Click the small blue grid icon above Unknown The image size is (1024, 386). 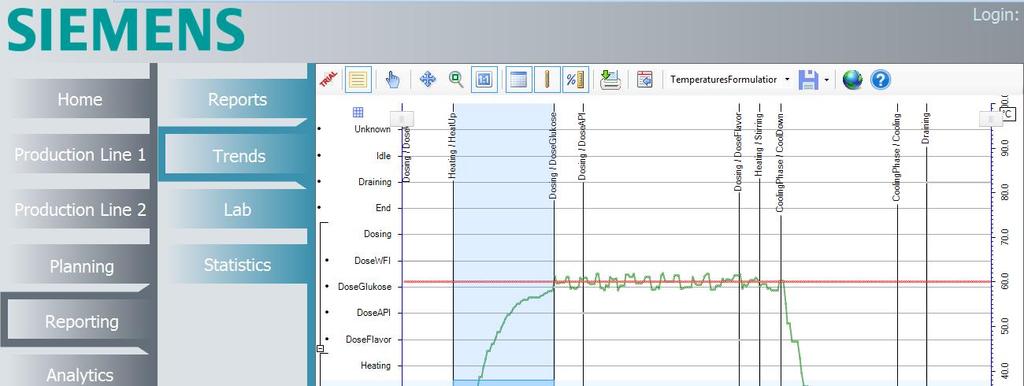pos(358,112)
